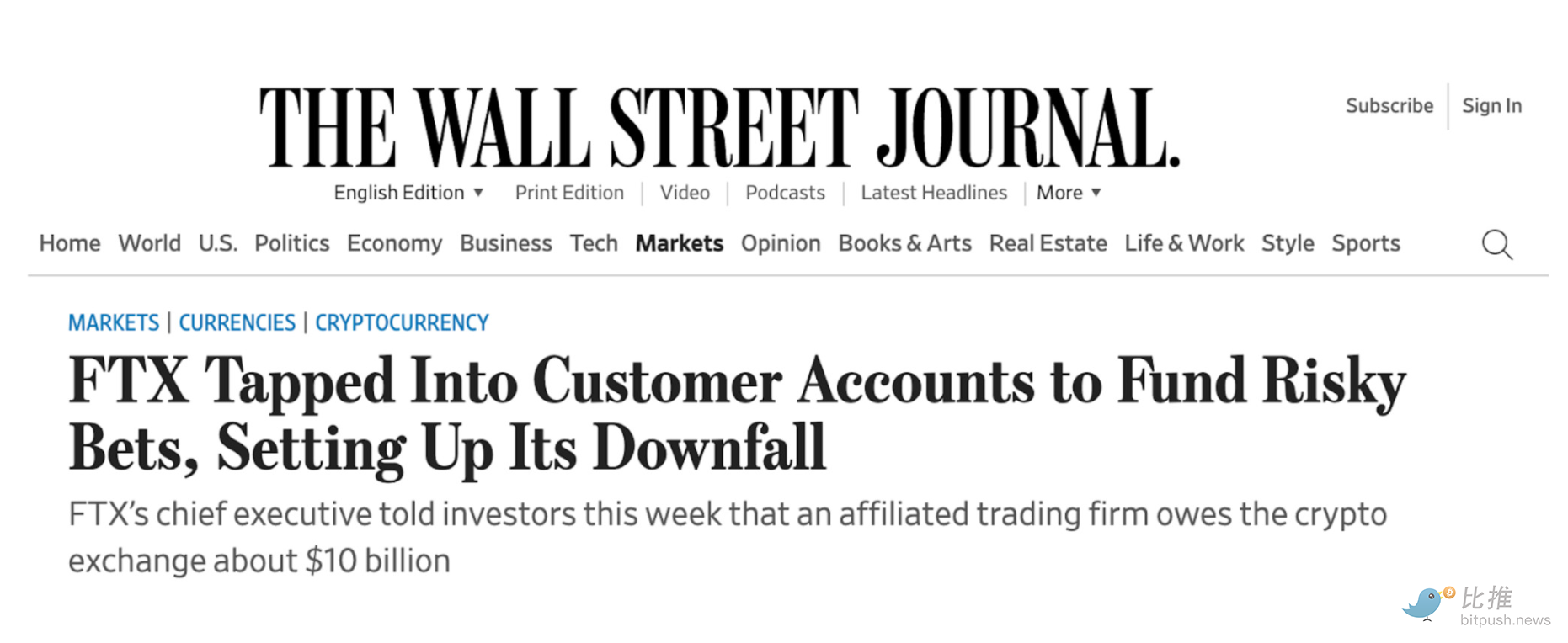Click the Wall Street Journal logo

click(x=719, y=128)
